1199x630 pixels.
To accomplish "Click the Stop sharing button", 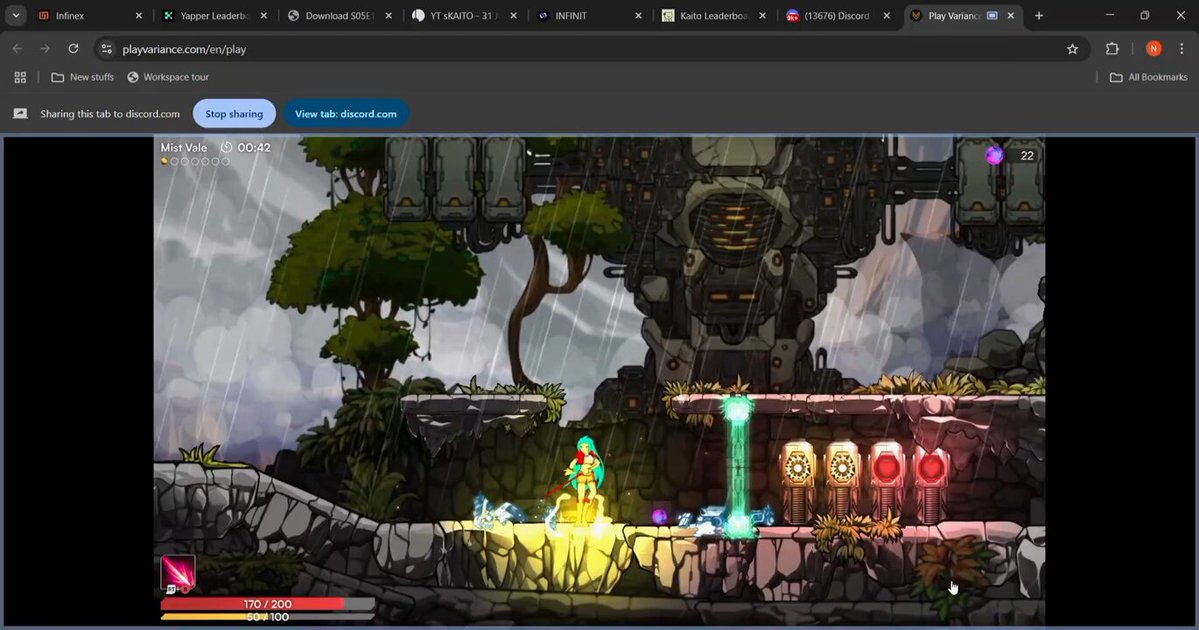I will click(234, 114).
